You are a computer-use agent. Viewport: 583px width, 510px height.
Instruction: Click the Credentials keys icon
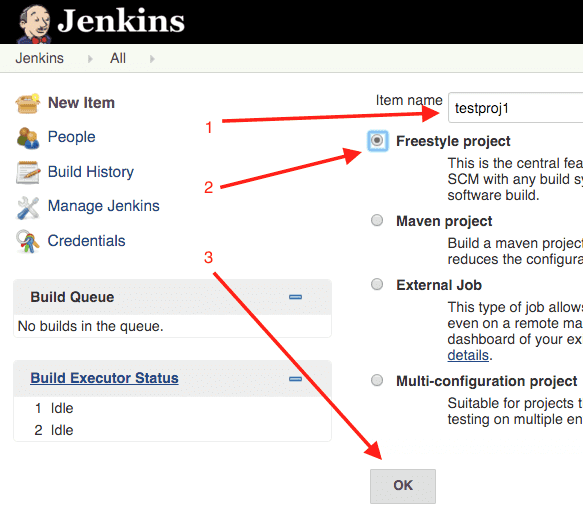[x=28, y=241]
